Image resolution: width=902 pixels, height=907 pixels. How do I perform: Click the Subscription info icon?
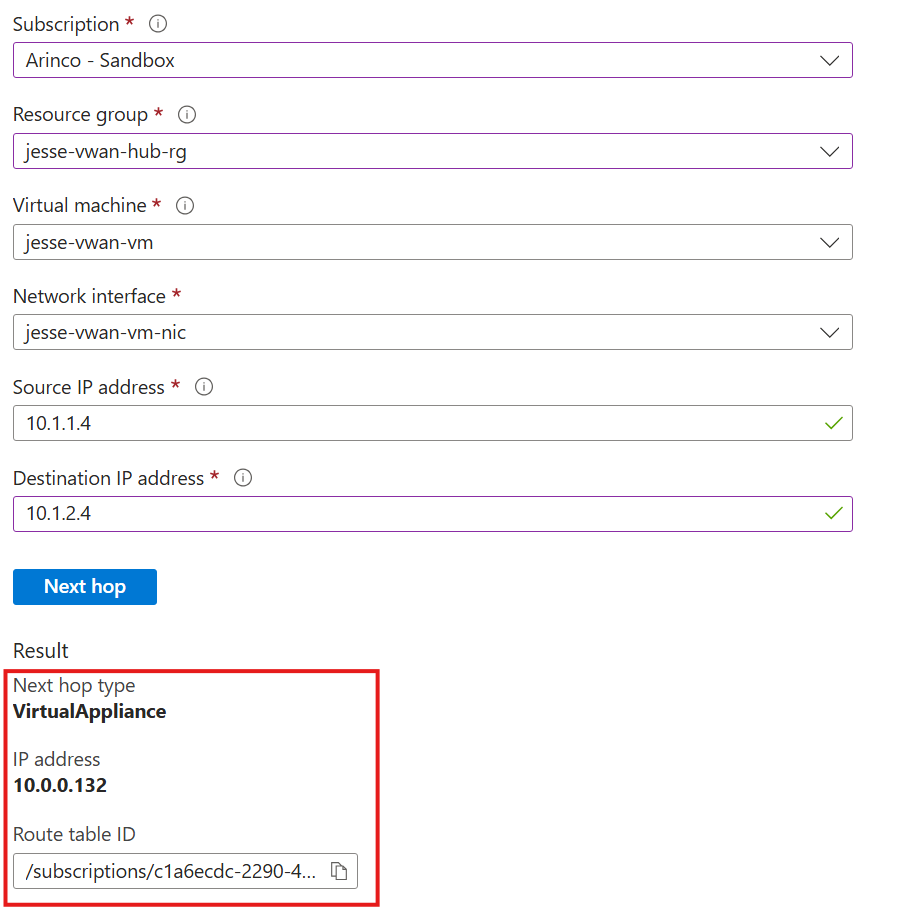157,23
